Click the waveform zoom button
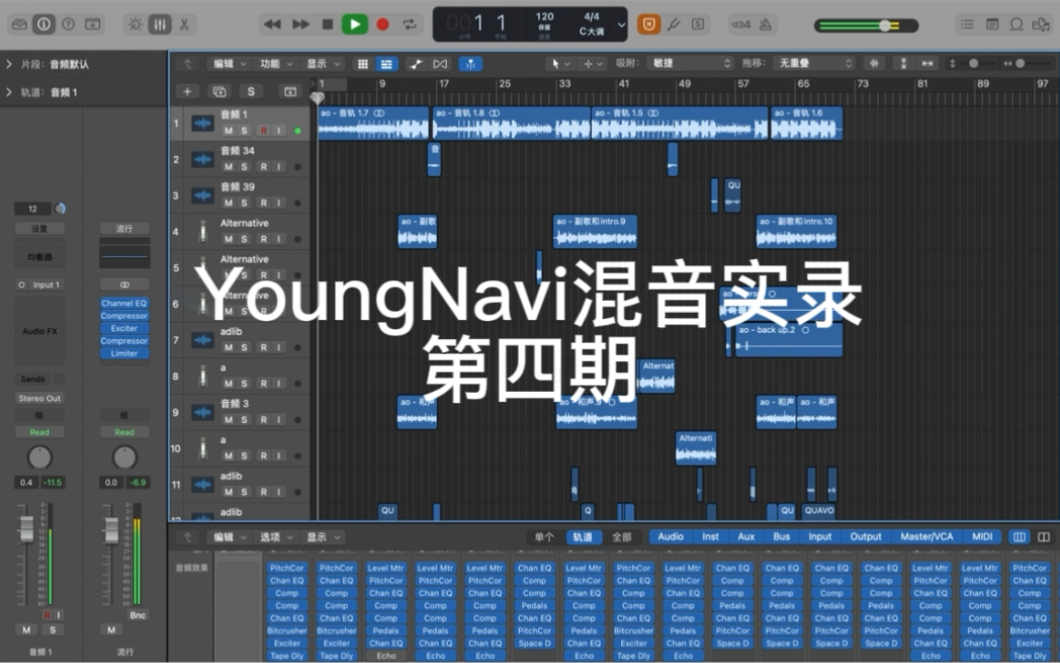 pos(874,64)
